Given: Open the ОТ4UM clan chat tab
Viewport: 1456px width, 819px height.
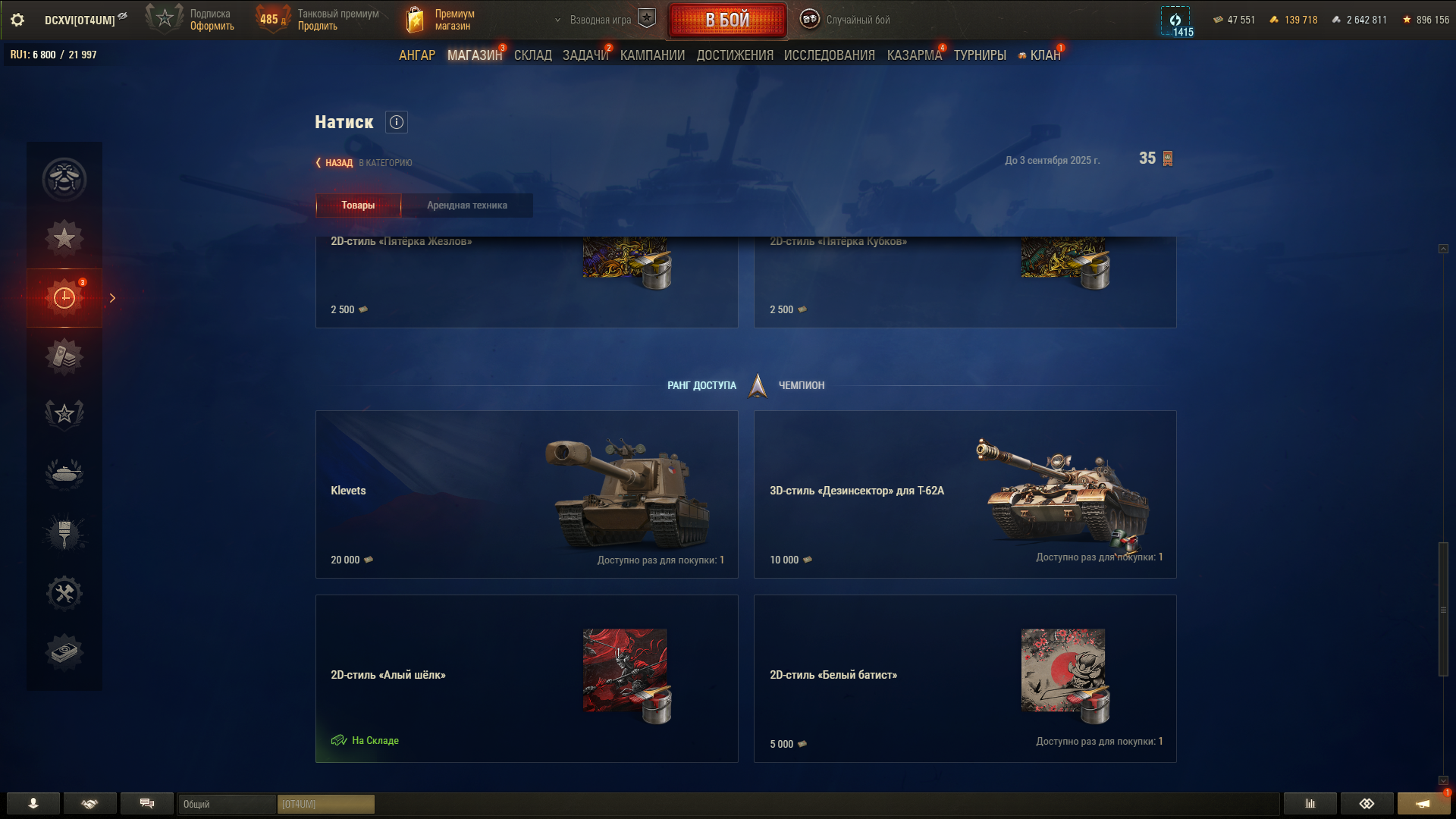Looking at the screenshot, I should [325, 804].
